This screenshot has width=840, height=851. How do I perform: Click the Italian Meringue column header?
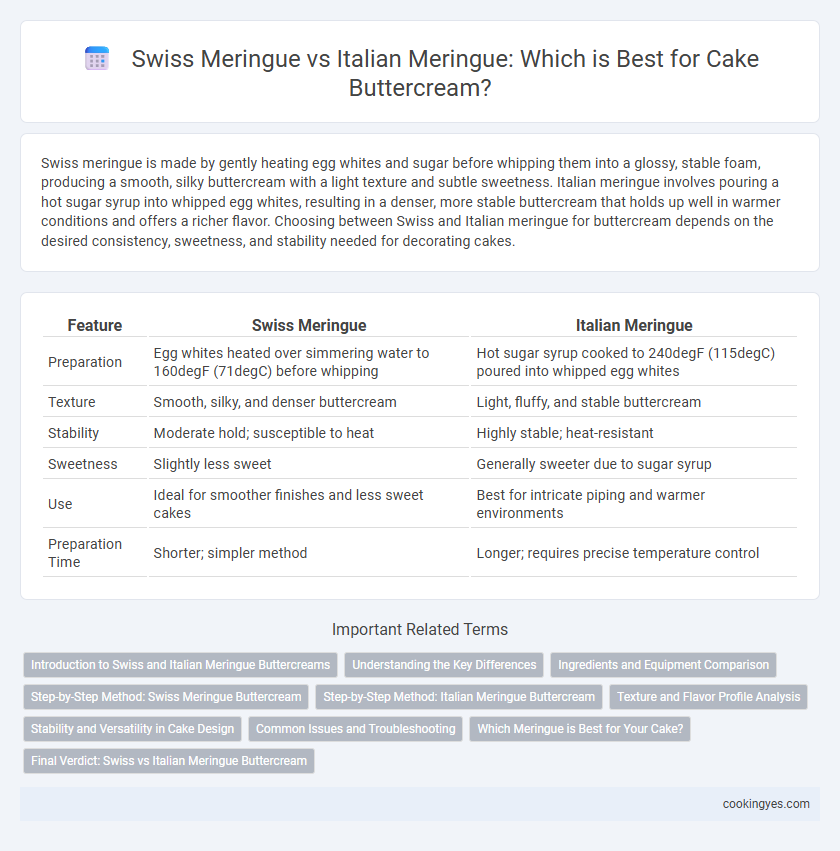pyautogui.click(x=634, y=325)
